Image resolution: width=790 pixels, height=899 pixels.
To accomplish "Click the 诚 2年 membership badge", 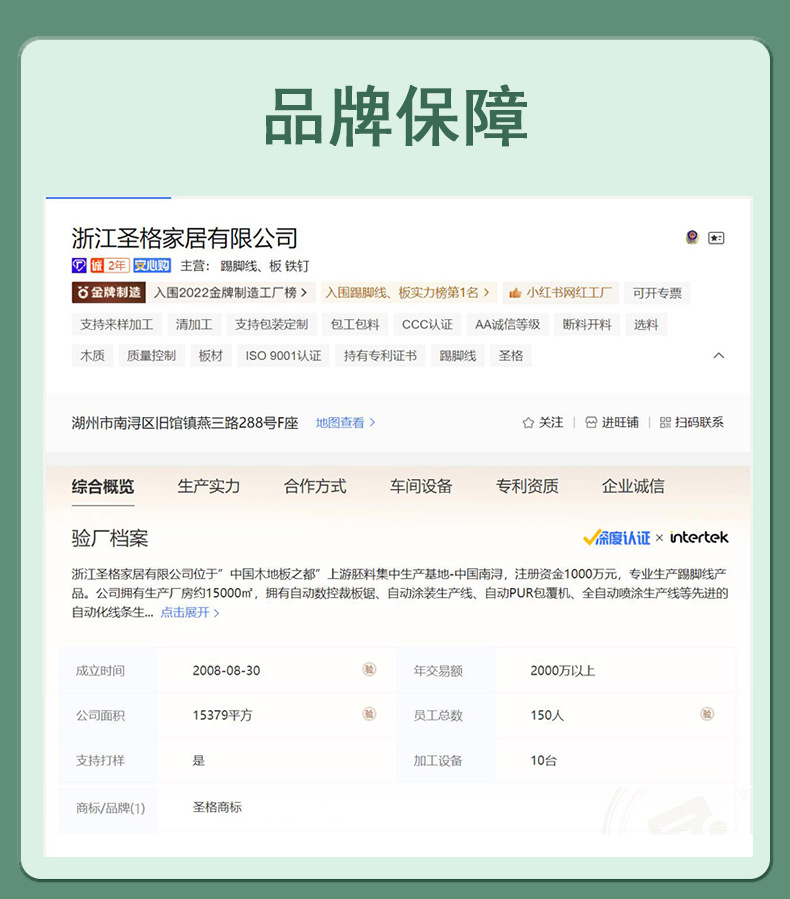I will coord(109,265).
